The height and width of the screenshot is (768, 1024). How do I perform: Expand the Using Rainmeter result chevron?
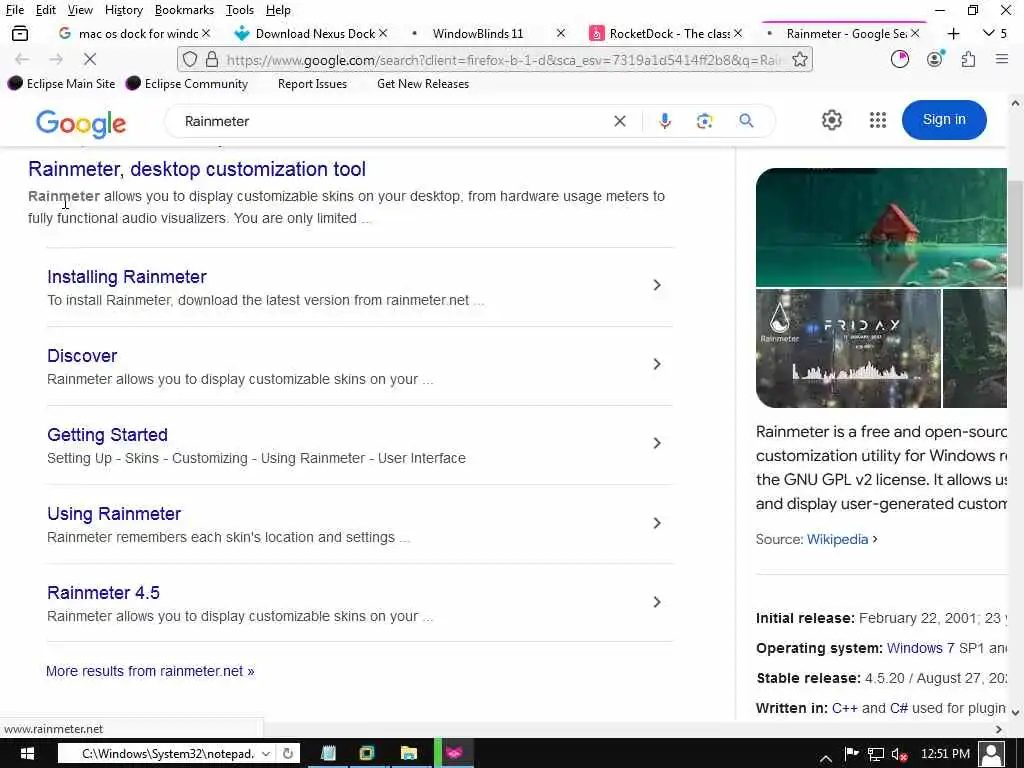(657, 522)
